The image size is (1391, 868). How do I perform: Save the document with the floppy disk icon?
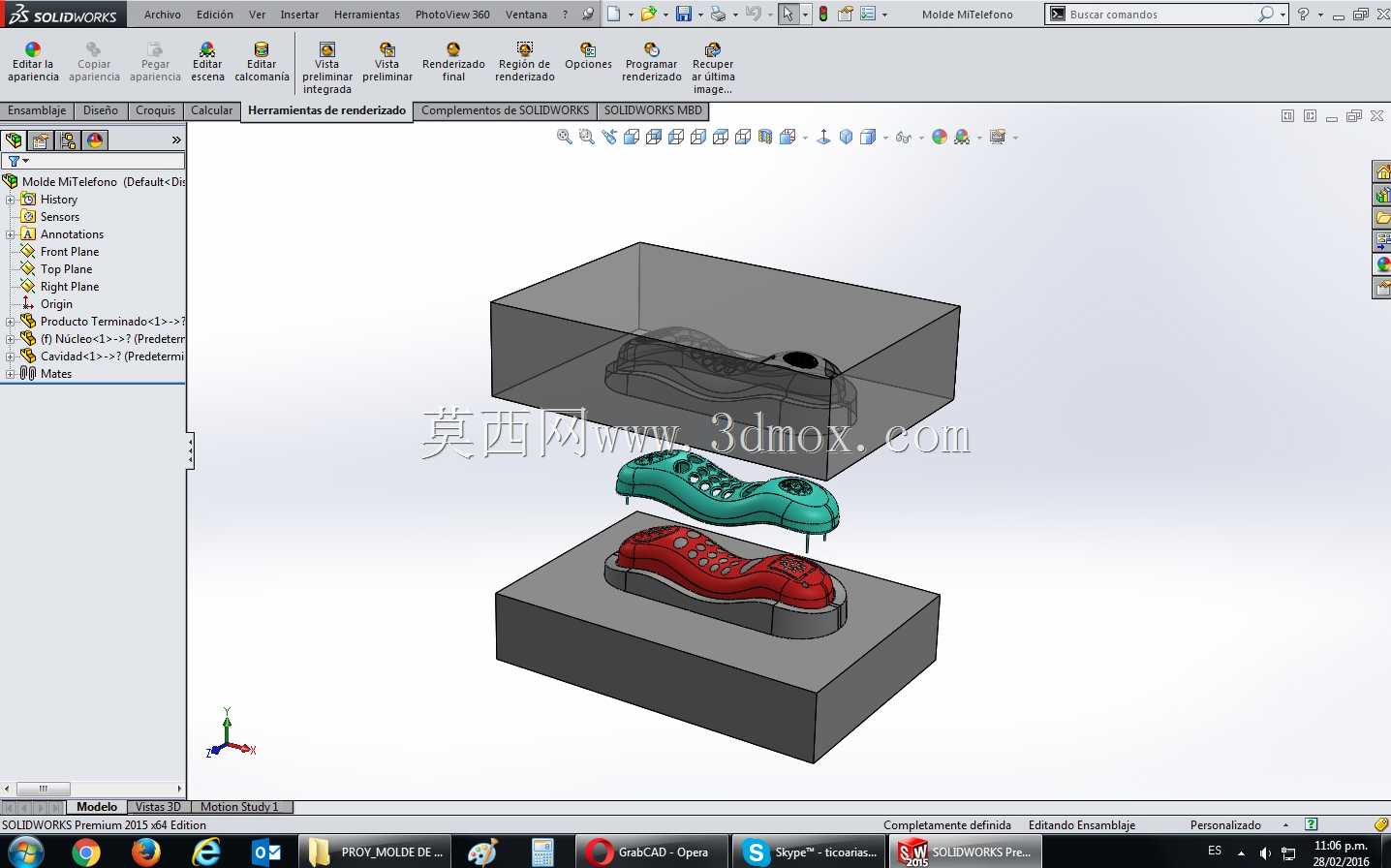pos(684,14)
